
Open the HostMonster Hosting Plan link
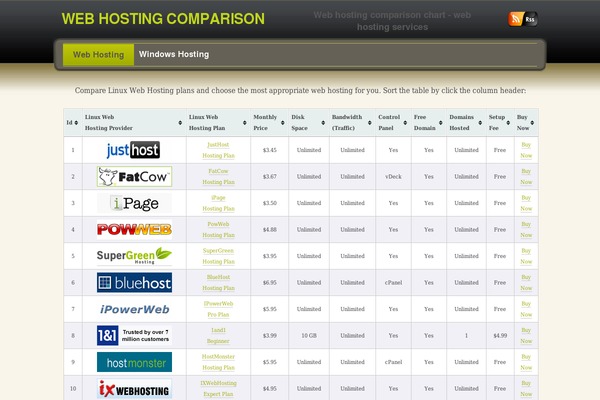click(x=218, y=362)
